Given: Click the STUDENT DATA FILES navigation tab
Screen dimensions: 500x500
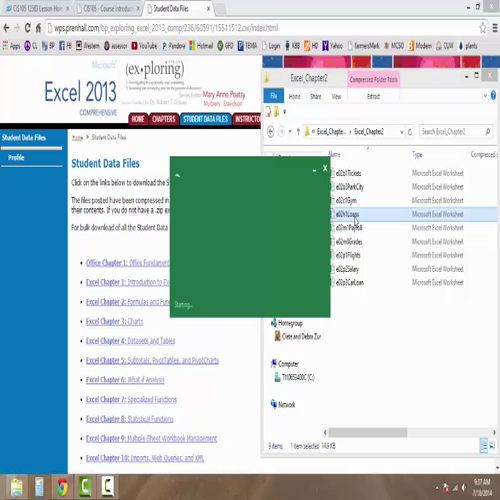Looking at the screenshot, I should (205, 119).
